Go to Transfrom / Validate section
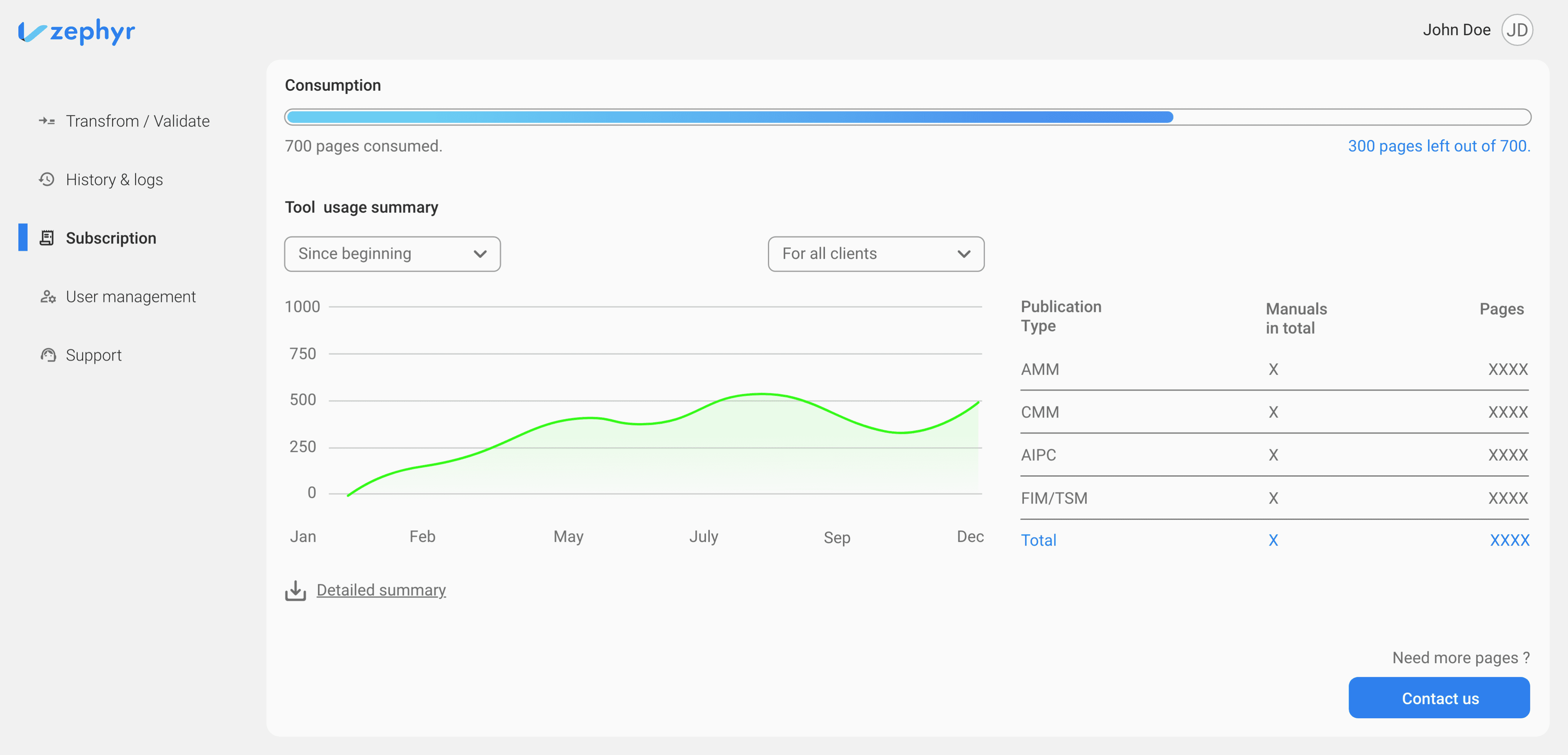Screen dimensions: 1568x755 click(x=137, y=121)
